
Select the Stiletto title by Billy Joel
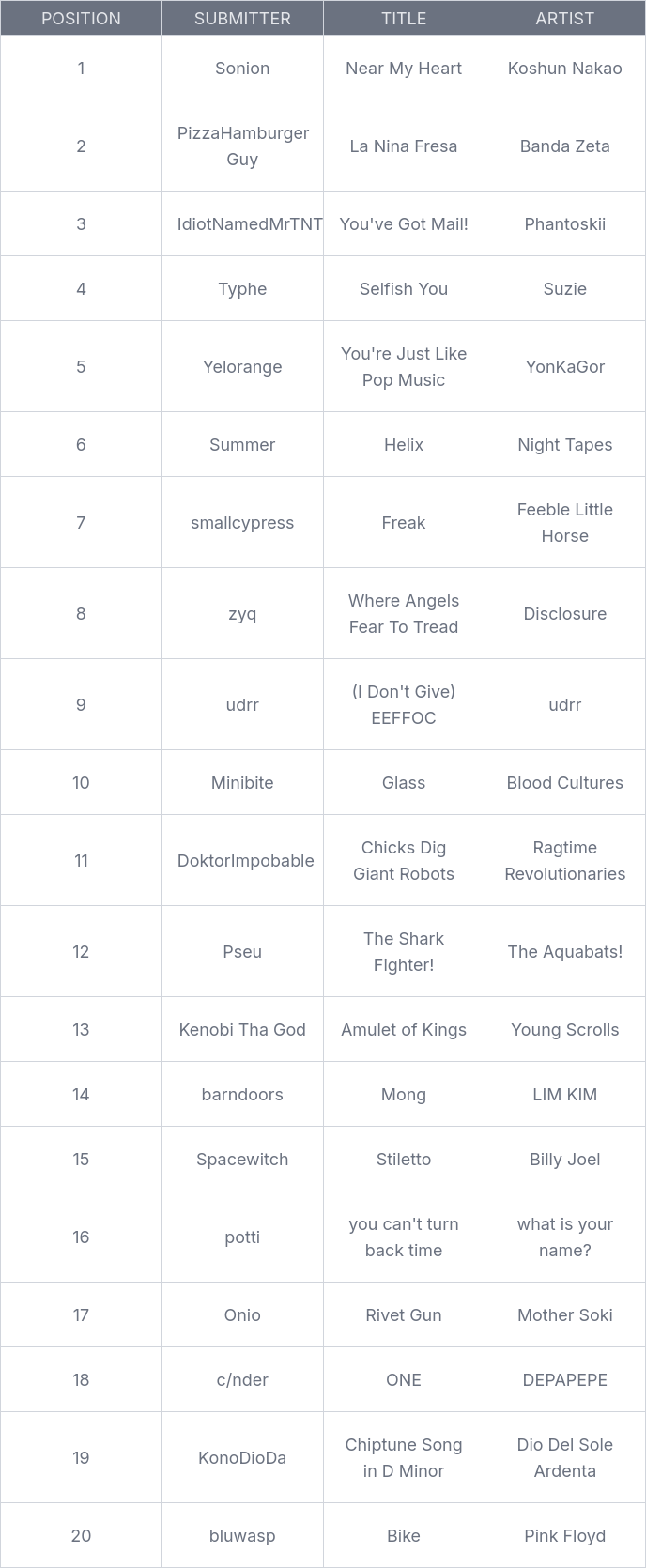coord(404,1159)
